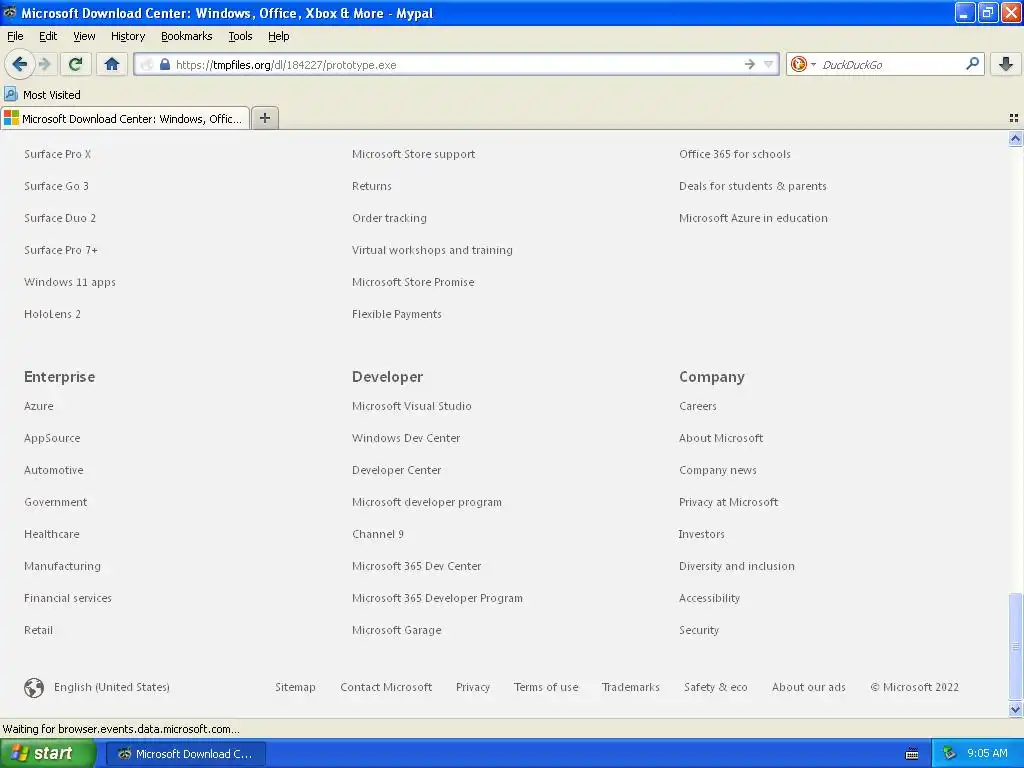The width and height of the screenshot is (1024, 768).
Task: Open the Careers link
Action: (x=697, y=406)
